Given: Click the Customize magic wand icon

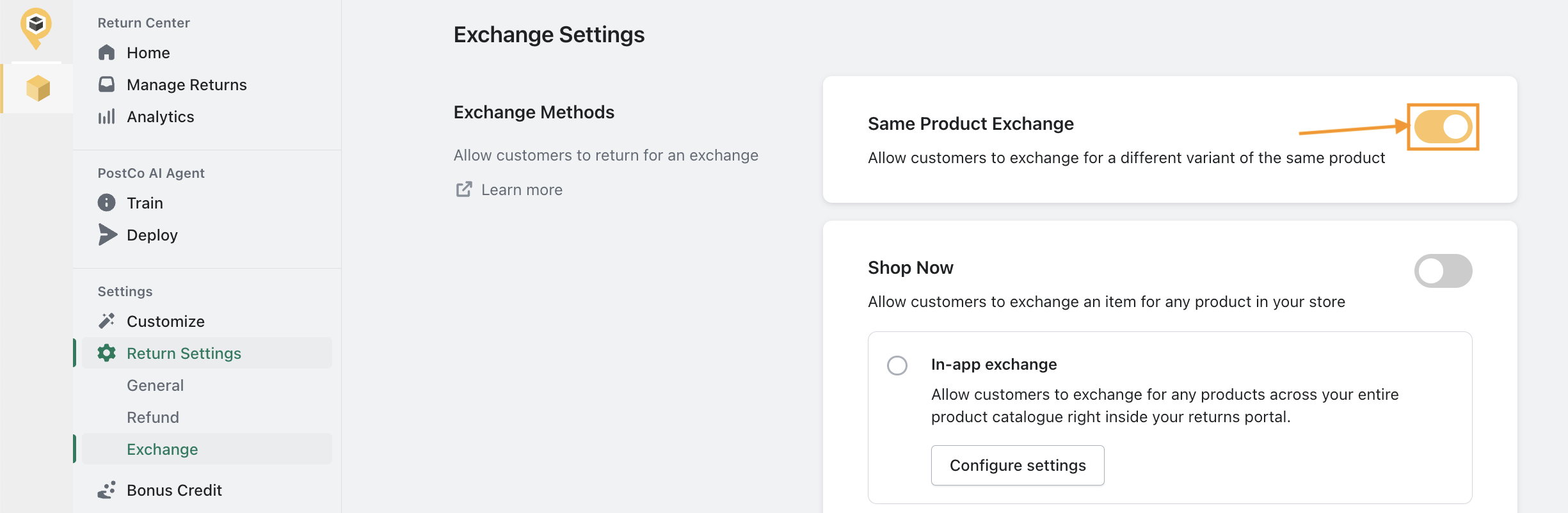Looking at the screenshot, I should click(x=107, y=321).
